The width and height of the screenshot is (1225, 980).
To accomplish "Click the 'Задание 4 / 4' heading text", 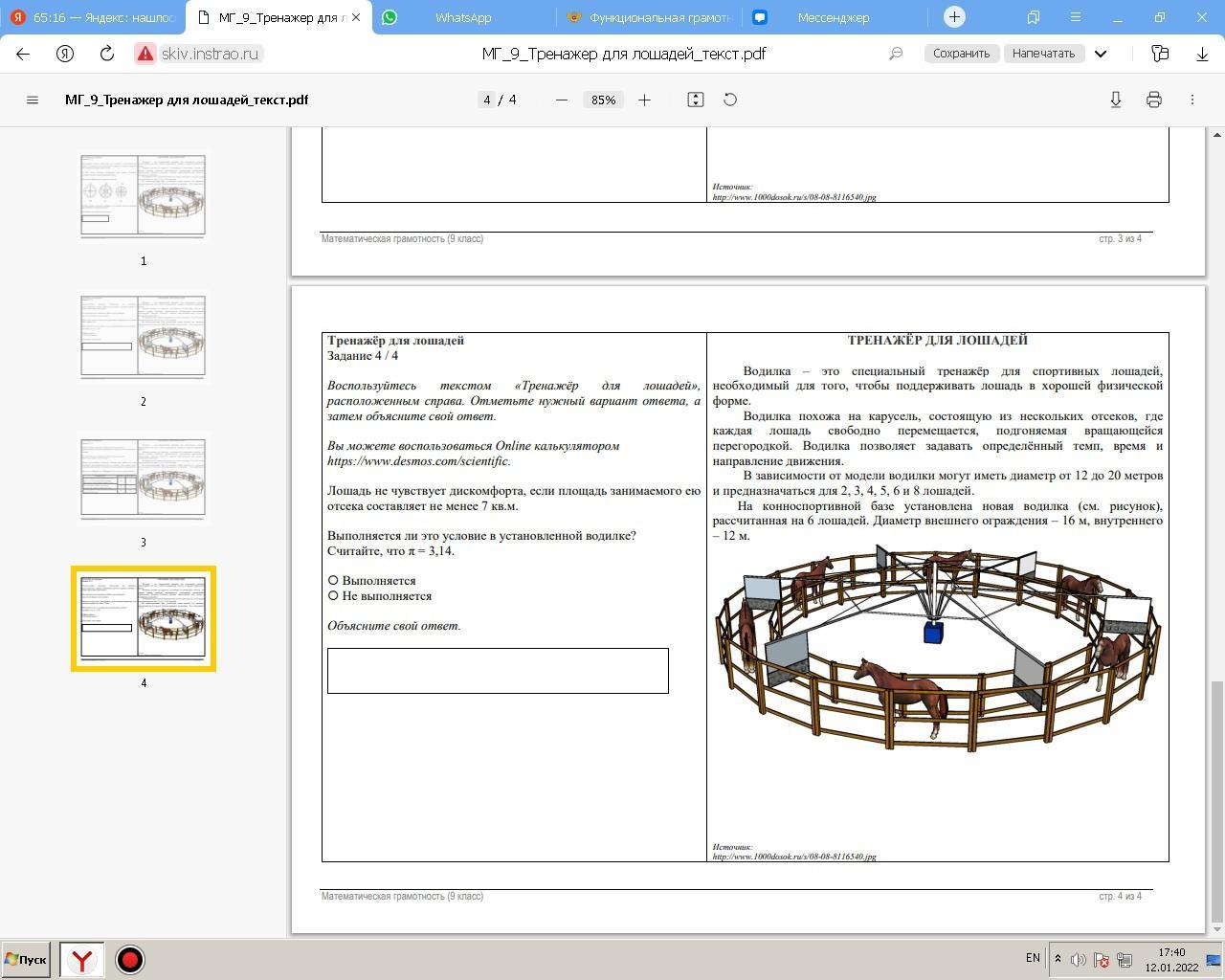I will pos(363,356).
